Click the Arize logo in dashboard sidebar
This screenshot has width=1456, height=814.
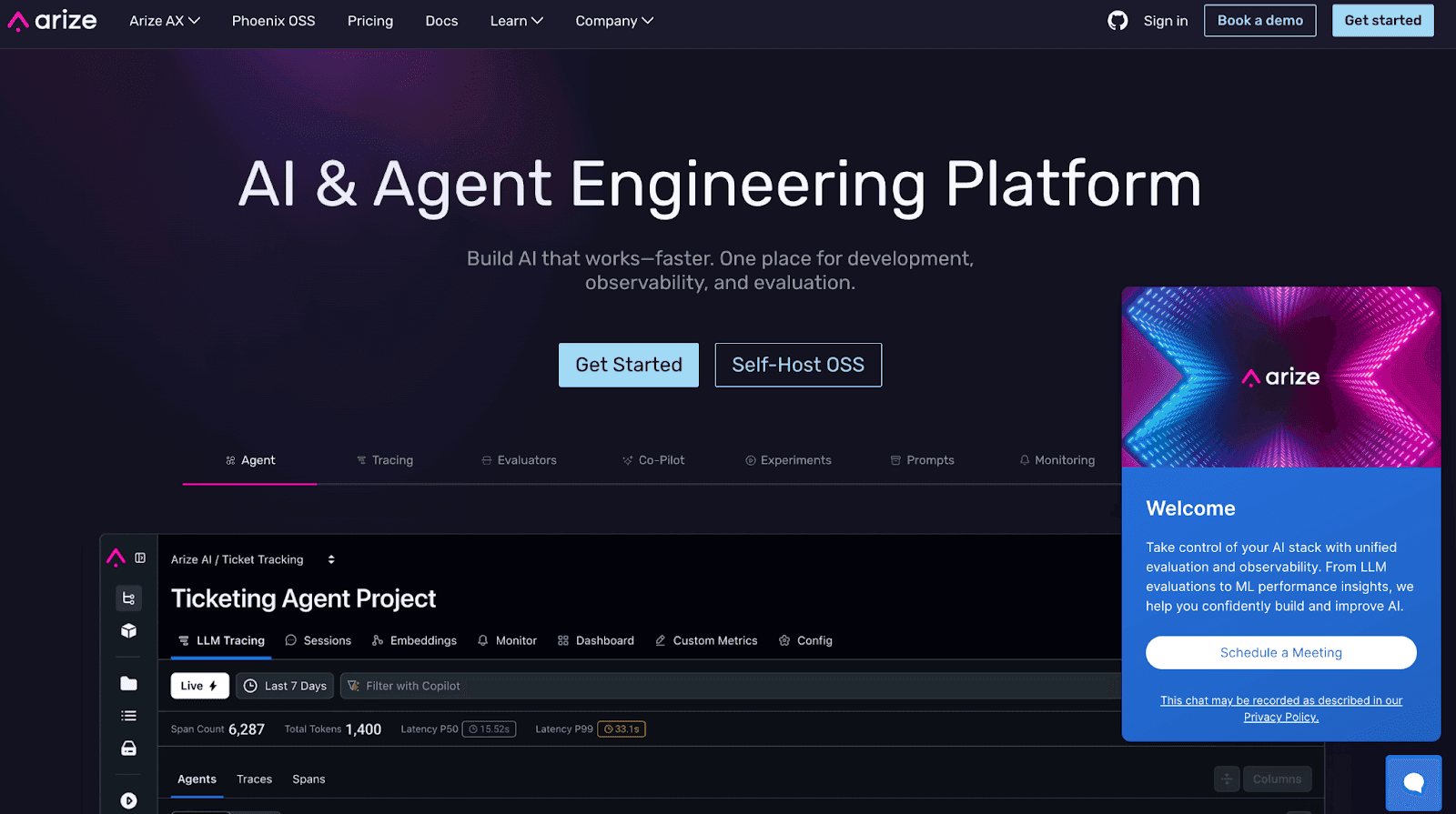click(x=116, y=557)
